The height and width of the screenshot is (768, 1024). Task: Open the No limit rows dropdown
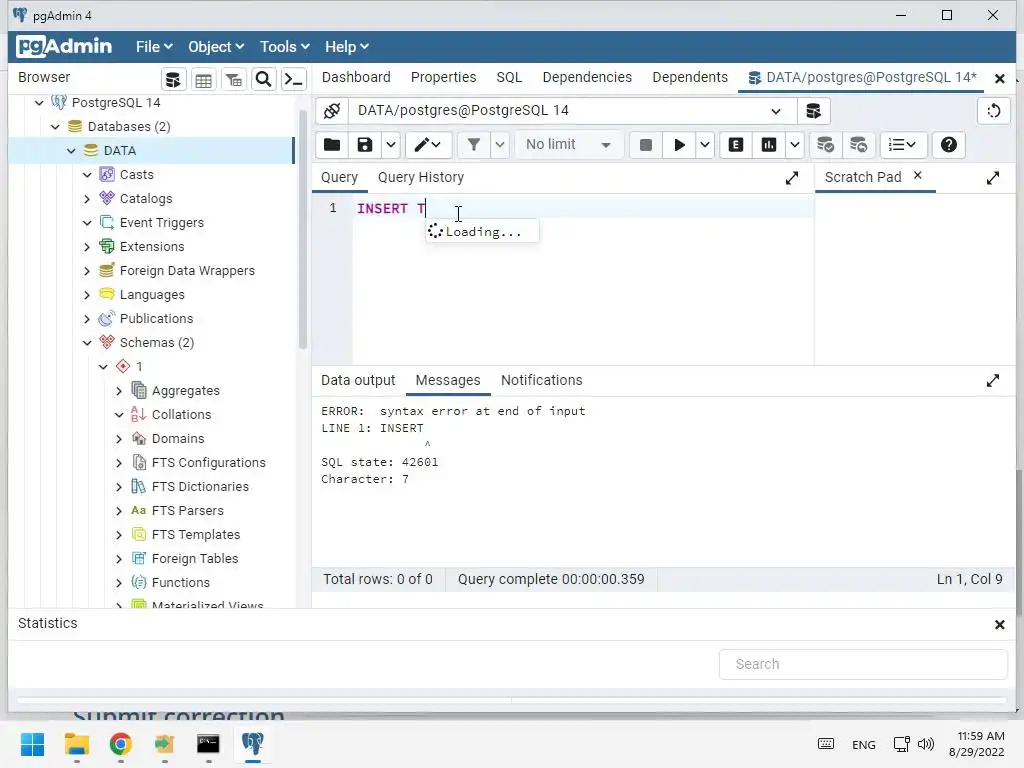tap(569, 144)
